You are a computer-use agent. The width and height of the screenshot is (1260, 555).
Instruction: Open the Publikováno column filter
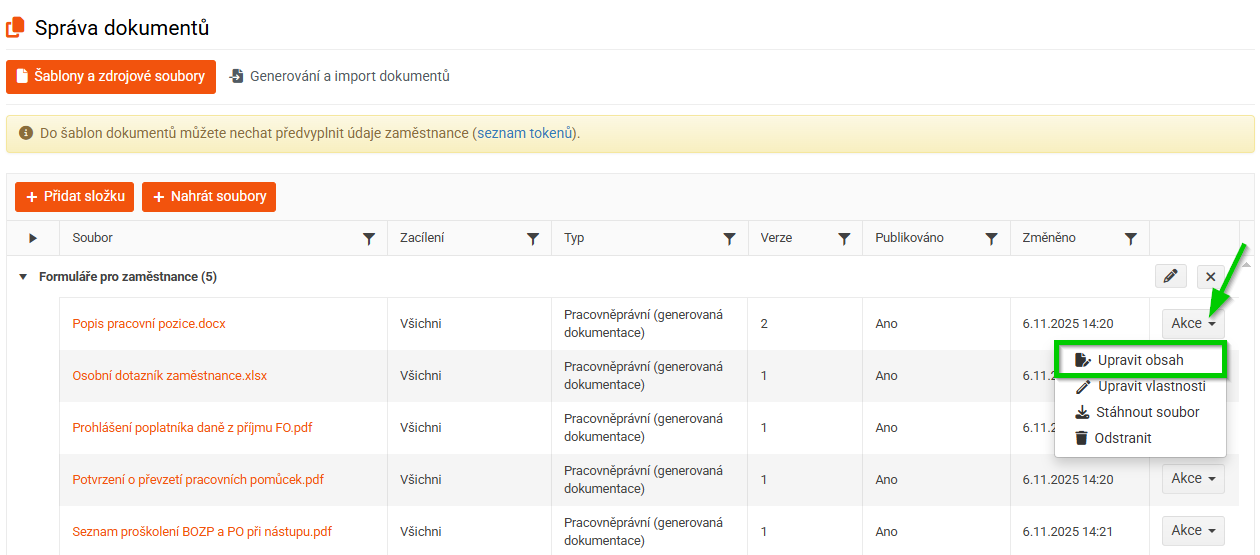[x=991, y=239]
